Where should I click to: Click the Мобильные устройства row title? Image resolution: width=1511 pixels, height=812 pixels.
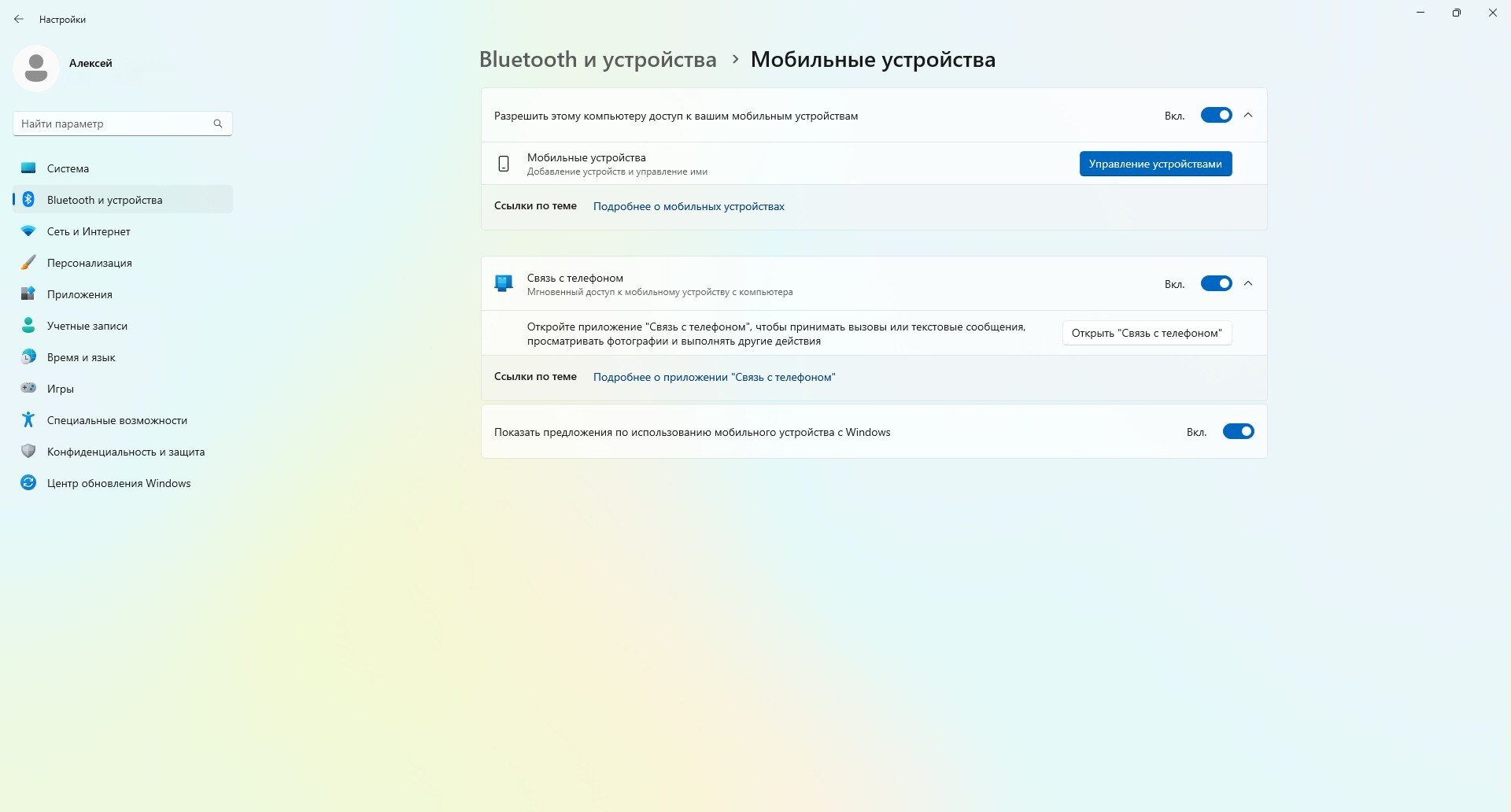click(x=586, y=157)
